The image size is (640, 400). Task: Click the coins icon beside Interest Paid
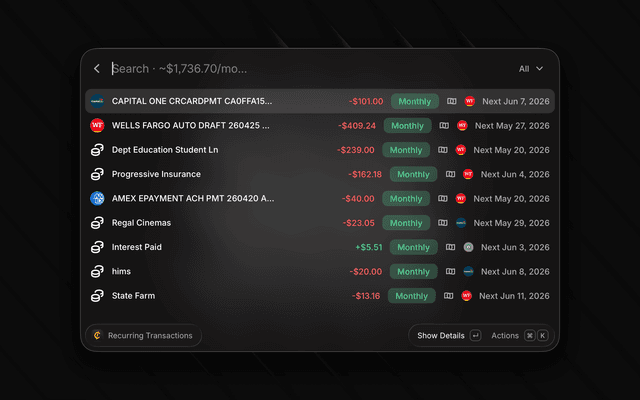pos(97,247)
